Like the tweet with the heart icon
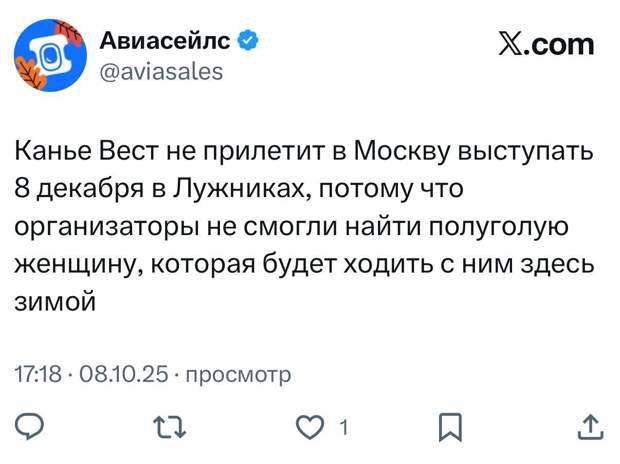This screenshot has width=620, height=464. (x=315, y=428)
